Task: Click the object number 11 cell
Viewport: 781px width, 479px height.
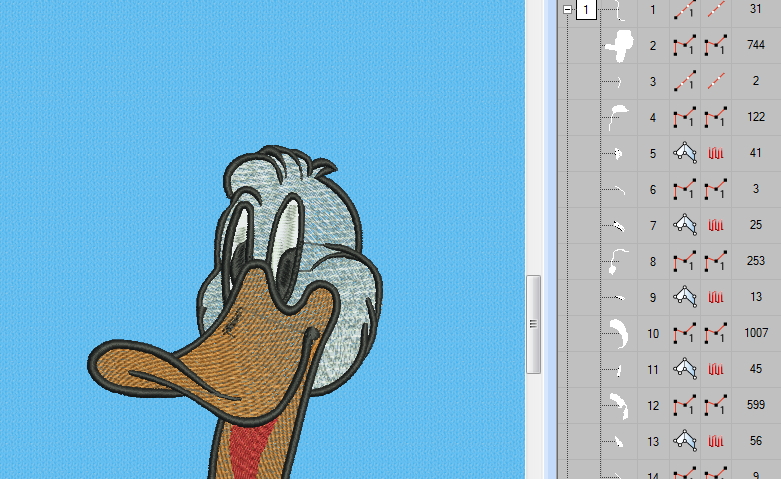Action: 653,369
